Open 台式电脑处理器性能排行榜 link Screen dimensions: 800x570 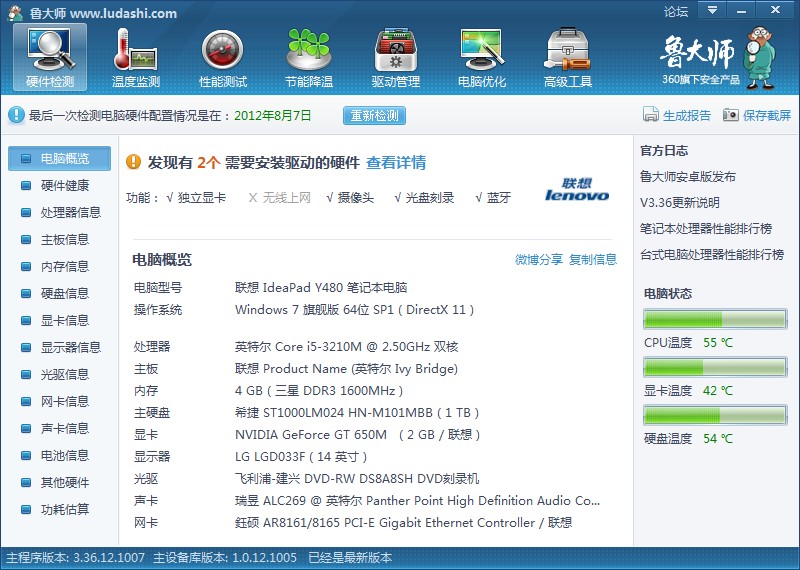712,254
